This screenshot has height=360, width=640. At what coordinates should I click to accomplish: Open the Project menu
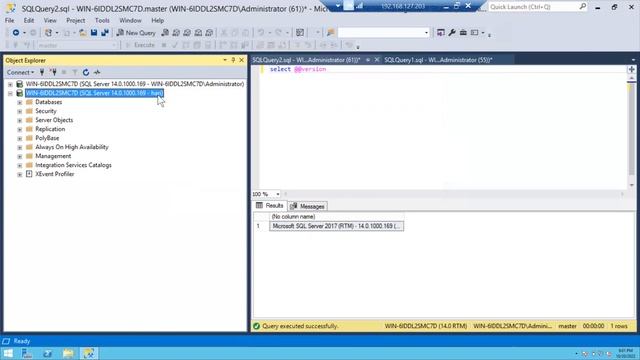[x=76, y=20]
